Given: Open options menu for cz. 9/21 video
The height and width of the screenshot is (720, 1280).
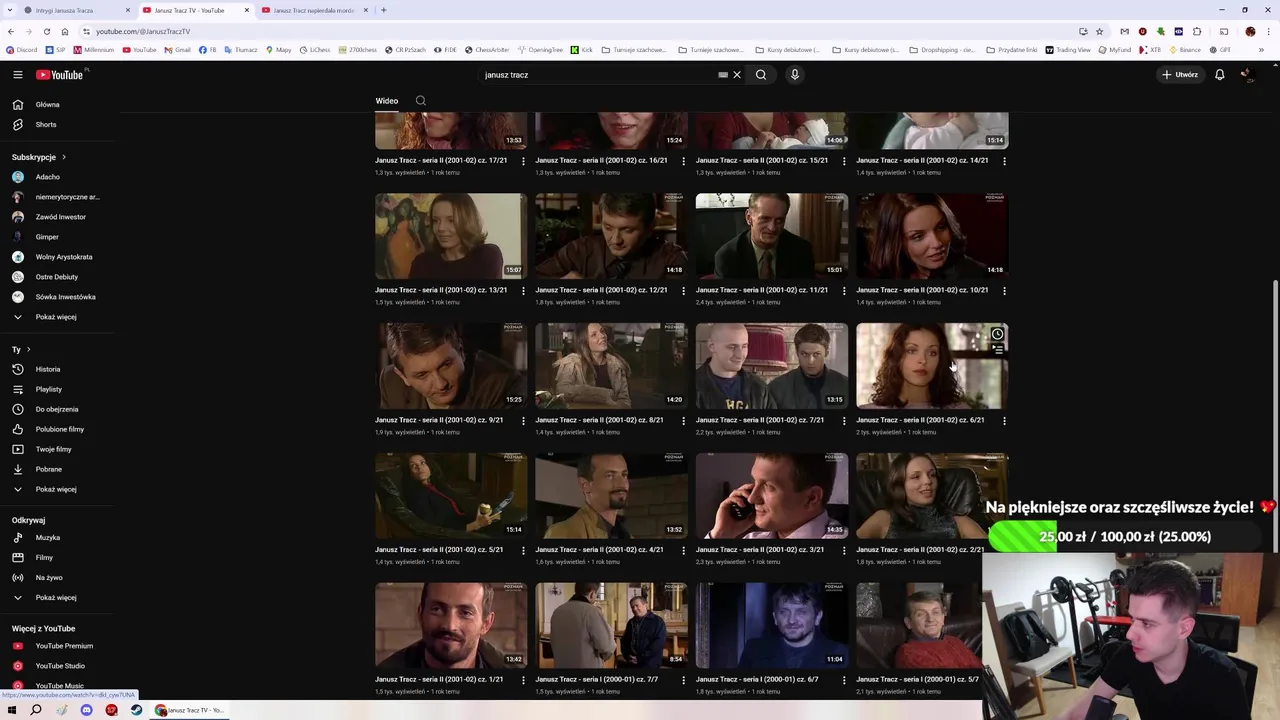Looking at the screenshot, I should (x=523, y=421).
